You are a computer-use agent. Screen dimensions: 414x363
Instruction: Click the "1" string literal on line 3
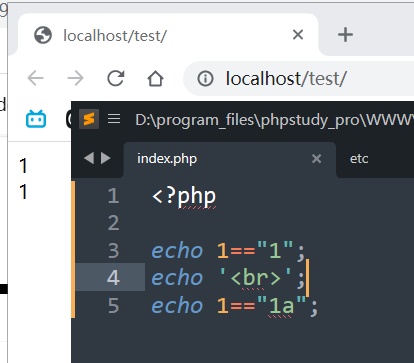(x=275, y=250)
